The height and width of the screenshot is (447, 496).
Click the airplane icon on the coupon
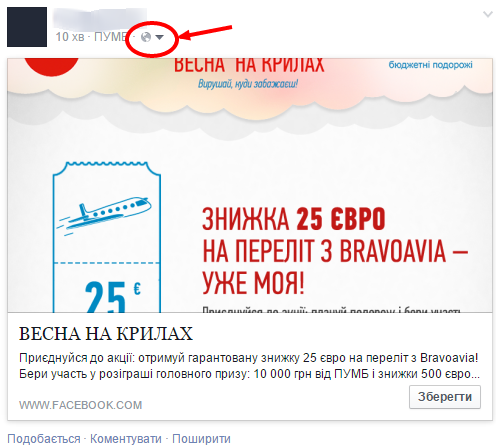point(104,213)
